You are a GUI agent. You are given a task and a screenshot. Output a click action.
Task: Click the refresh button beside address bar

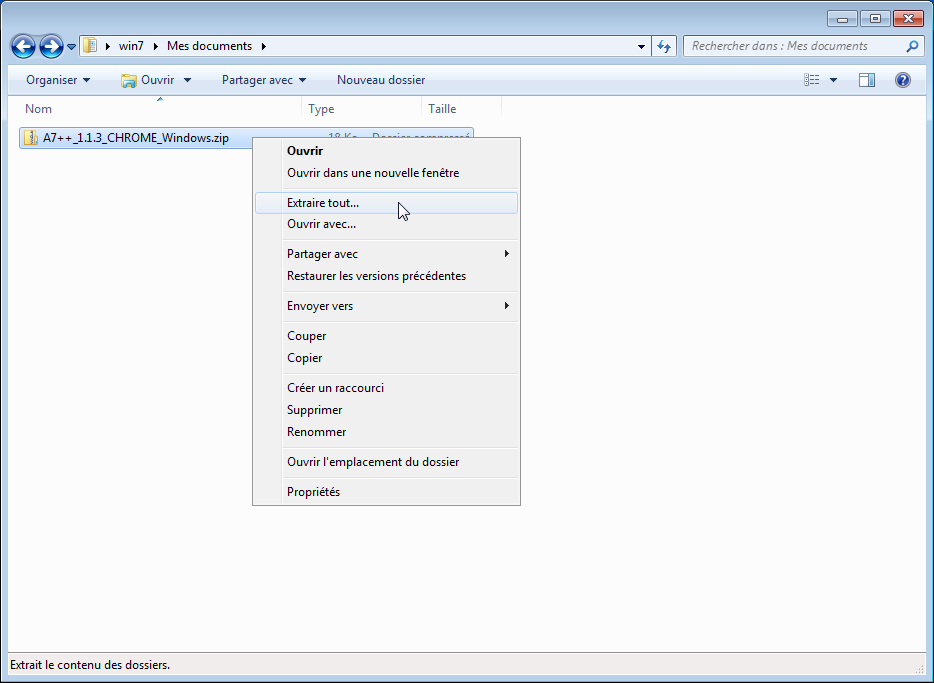[665, 46]
